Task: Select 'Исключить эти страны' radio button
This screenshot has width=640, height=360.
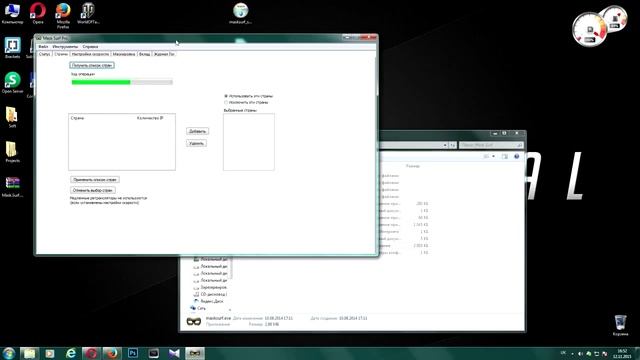Action: click(226, 102)
